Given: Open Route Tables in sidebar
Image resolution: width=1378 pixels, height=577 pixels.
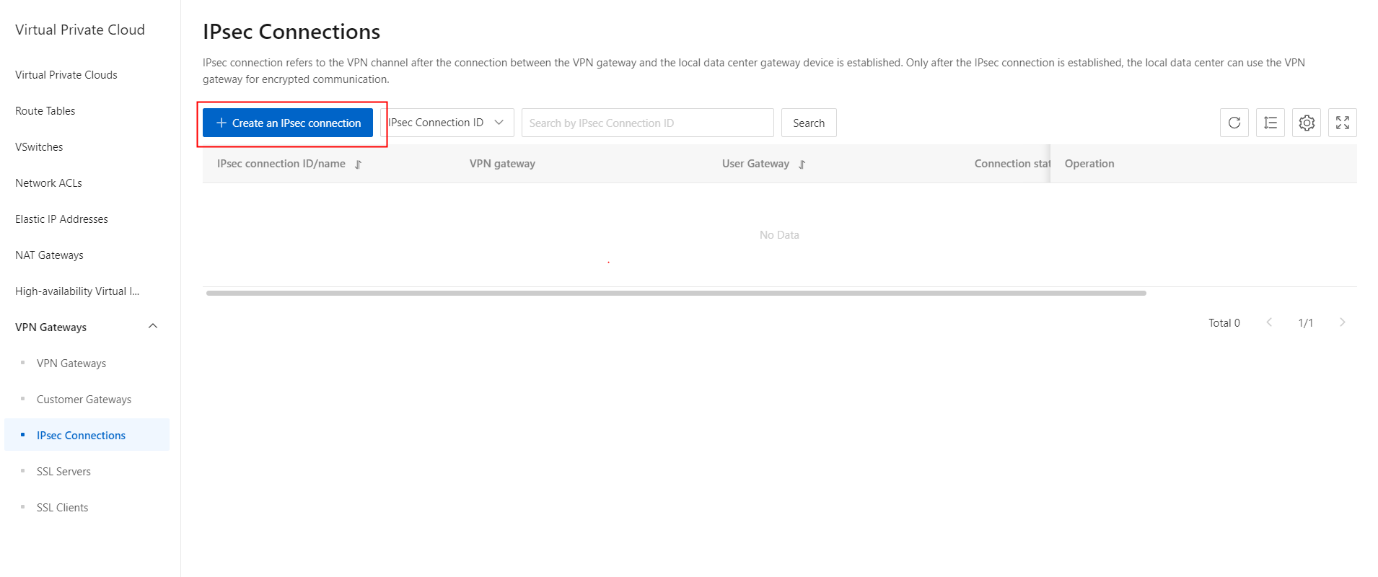Looking at the screenshot, I should [x=45, y=111].
